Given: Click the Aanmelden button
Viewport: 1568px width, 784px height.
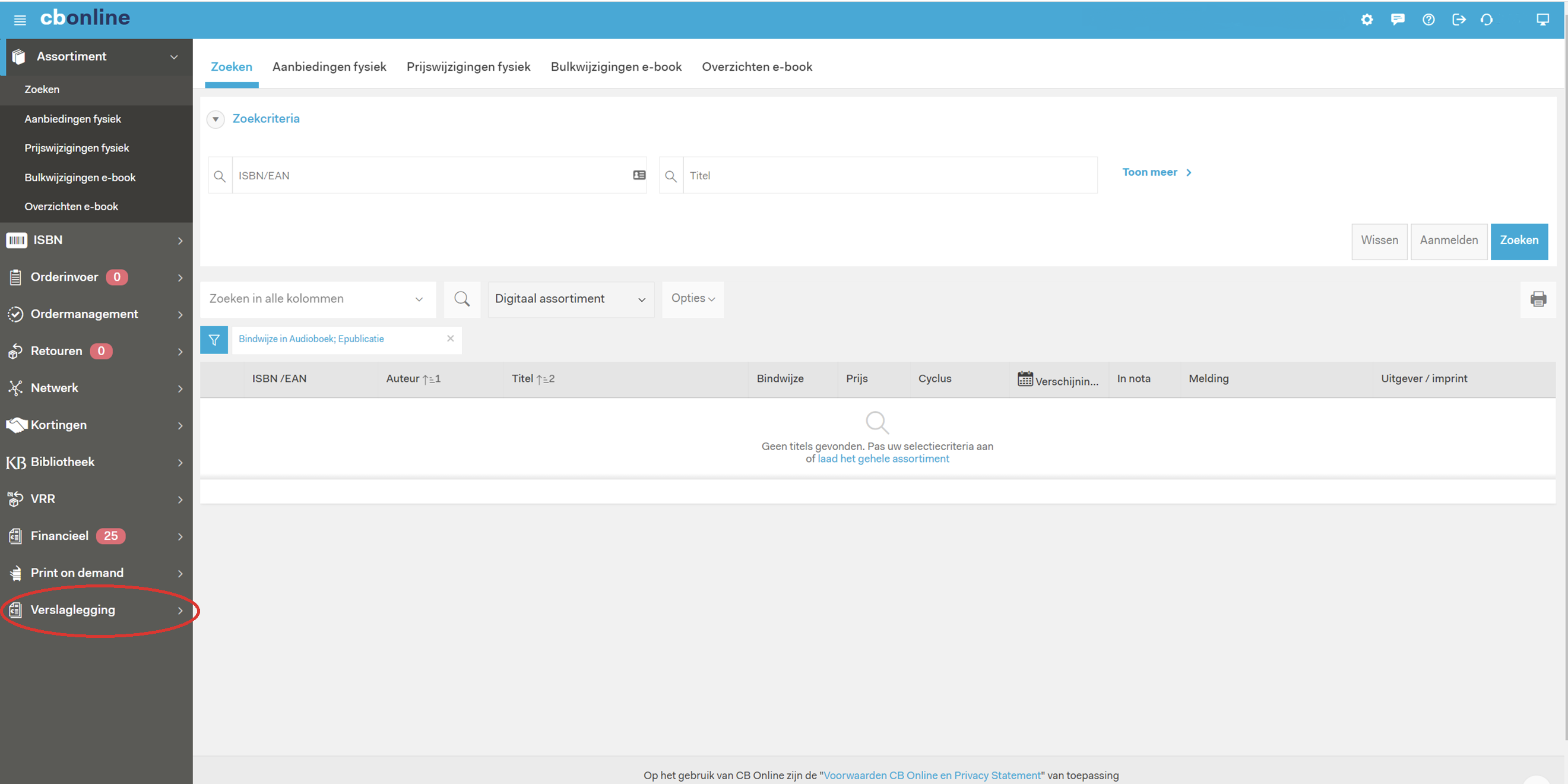Looking at the screenshot, I should pos(1449,241).
